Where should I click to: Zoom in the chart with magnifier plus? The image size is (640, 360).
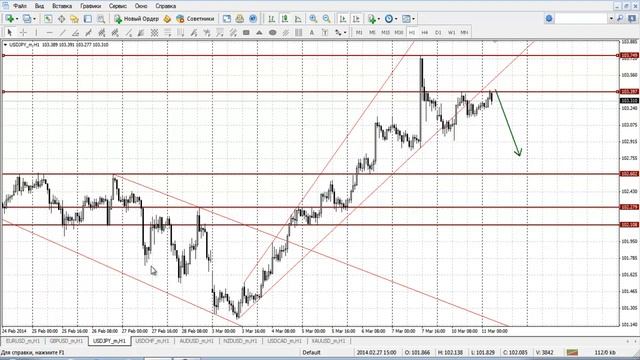click(313, 19)
